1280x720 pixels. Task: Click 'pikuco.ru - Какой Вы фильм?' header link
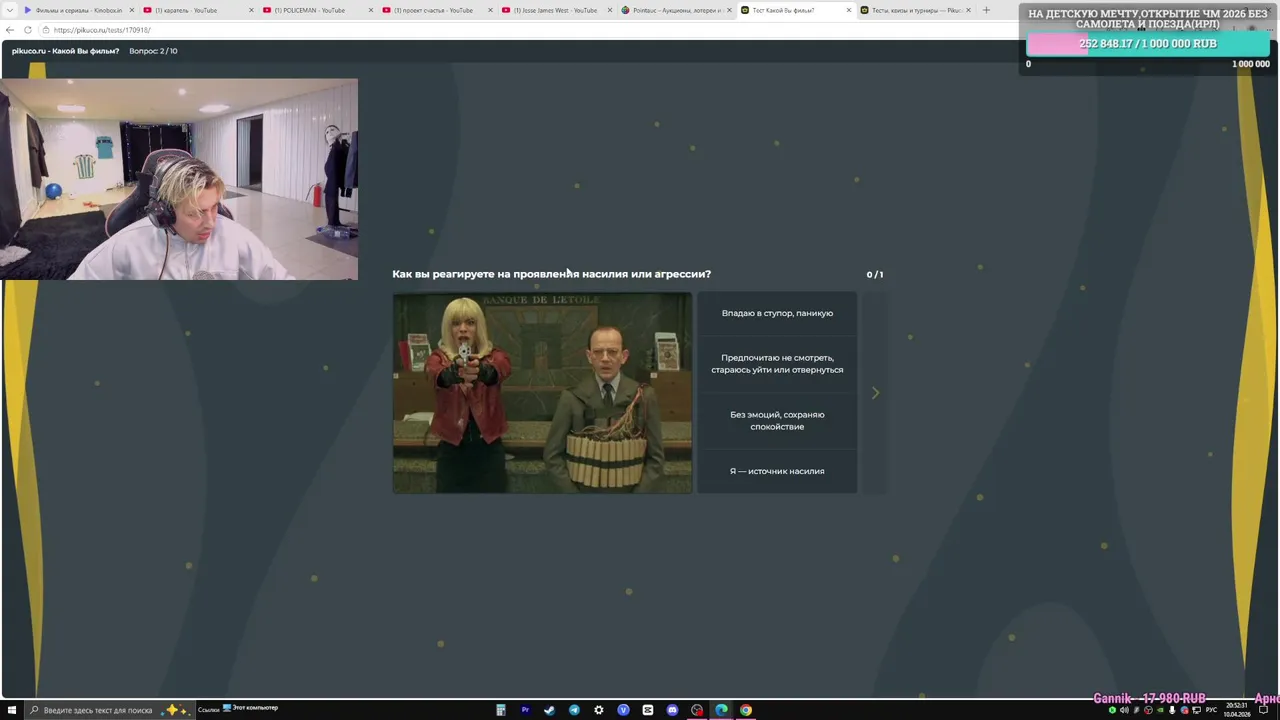coord(65,51)
